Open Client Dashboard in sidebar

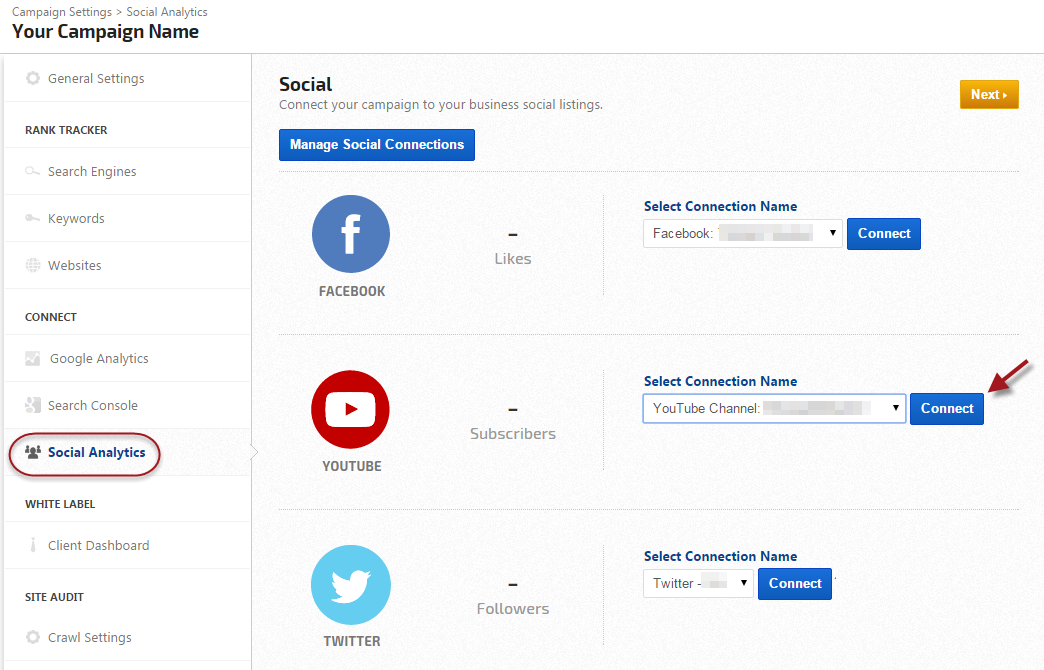click(x=98, y=546)
